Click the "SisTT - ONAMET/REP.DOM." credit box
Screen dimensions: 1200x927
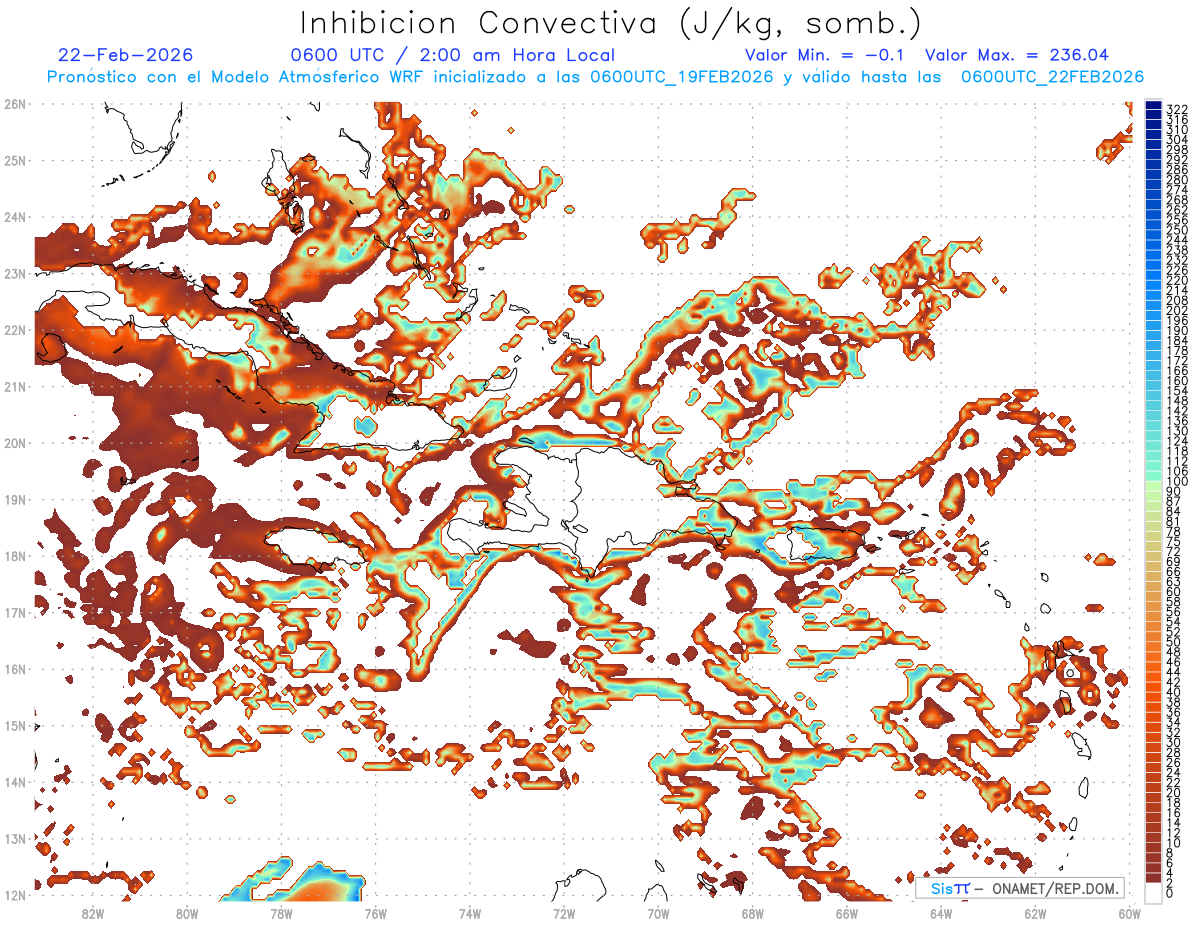(1020, 888)
